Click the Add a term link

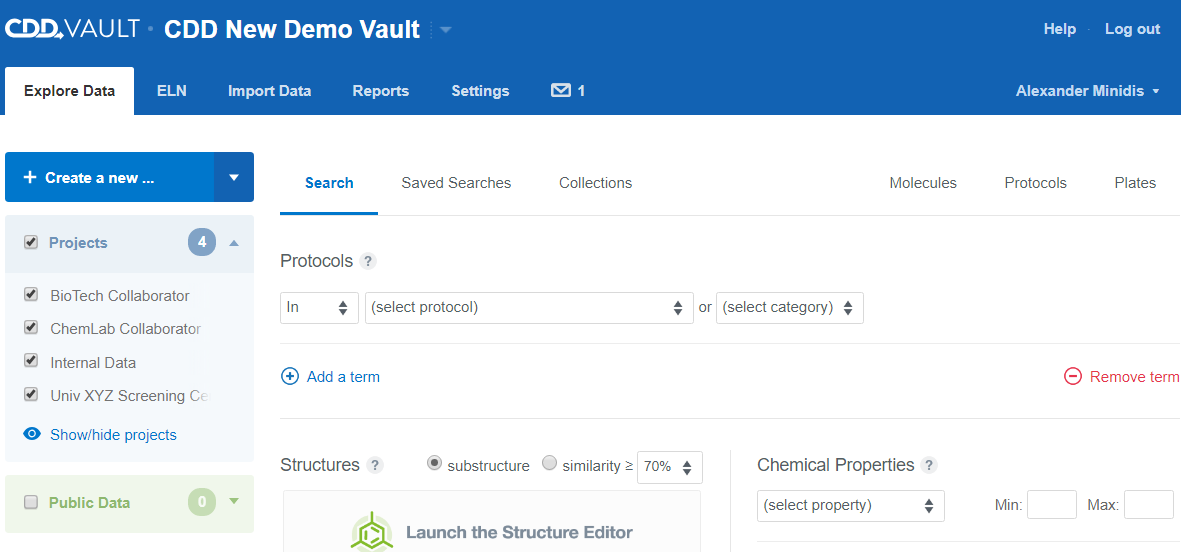343,377
